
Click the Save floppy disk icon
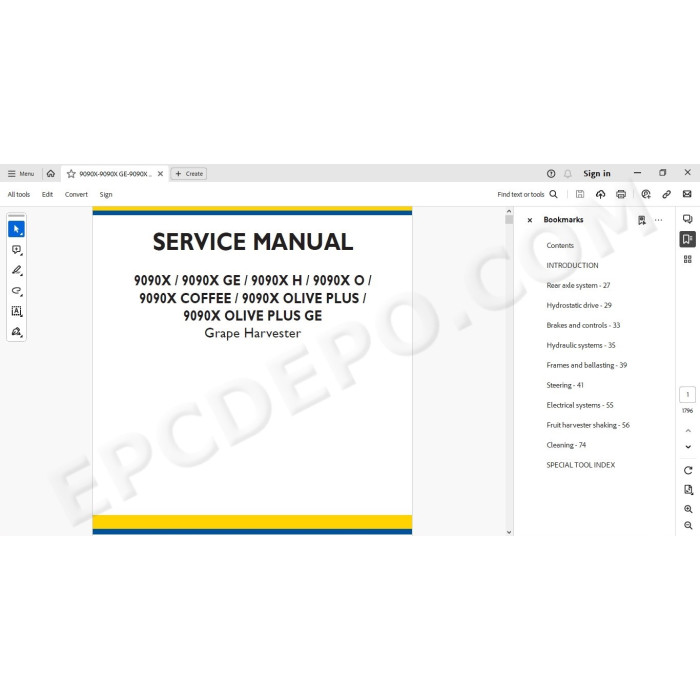pos(580,194)
